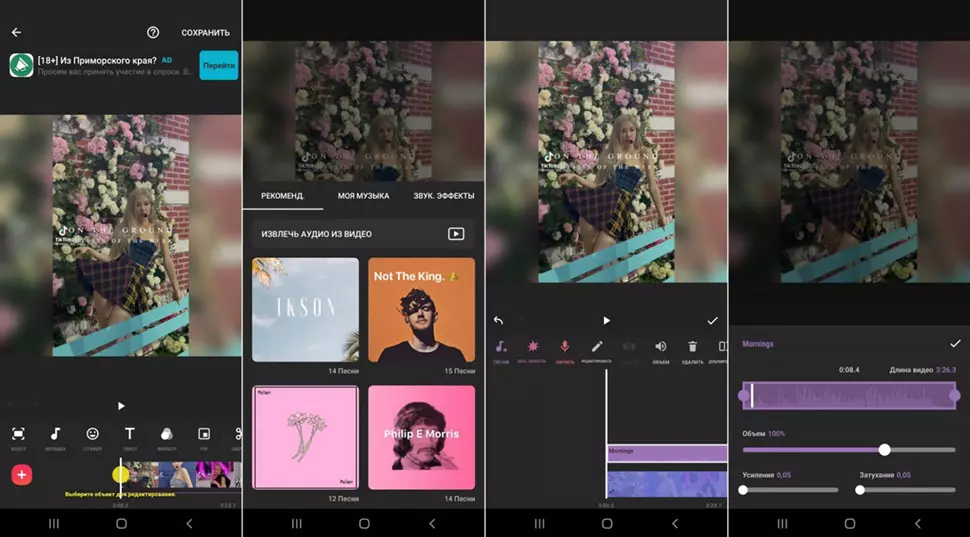970x537 pixels.
Task: Open the Фильтр filter tool
Action: coord(166,434)
